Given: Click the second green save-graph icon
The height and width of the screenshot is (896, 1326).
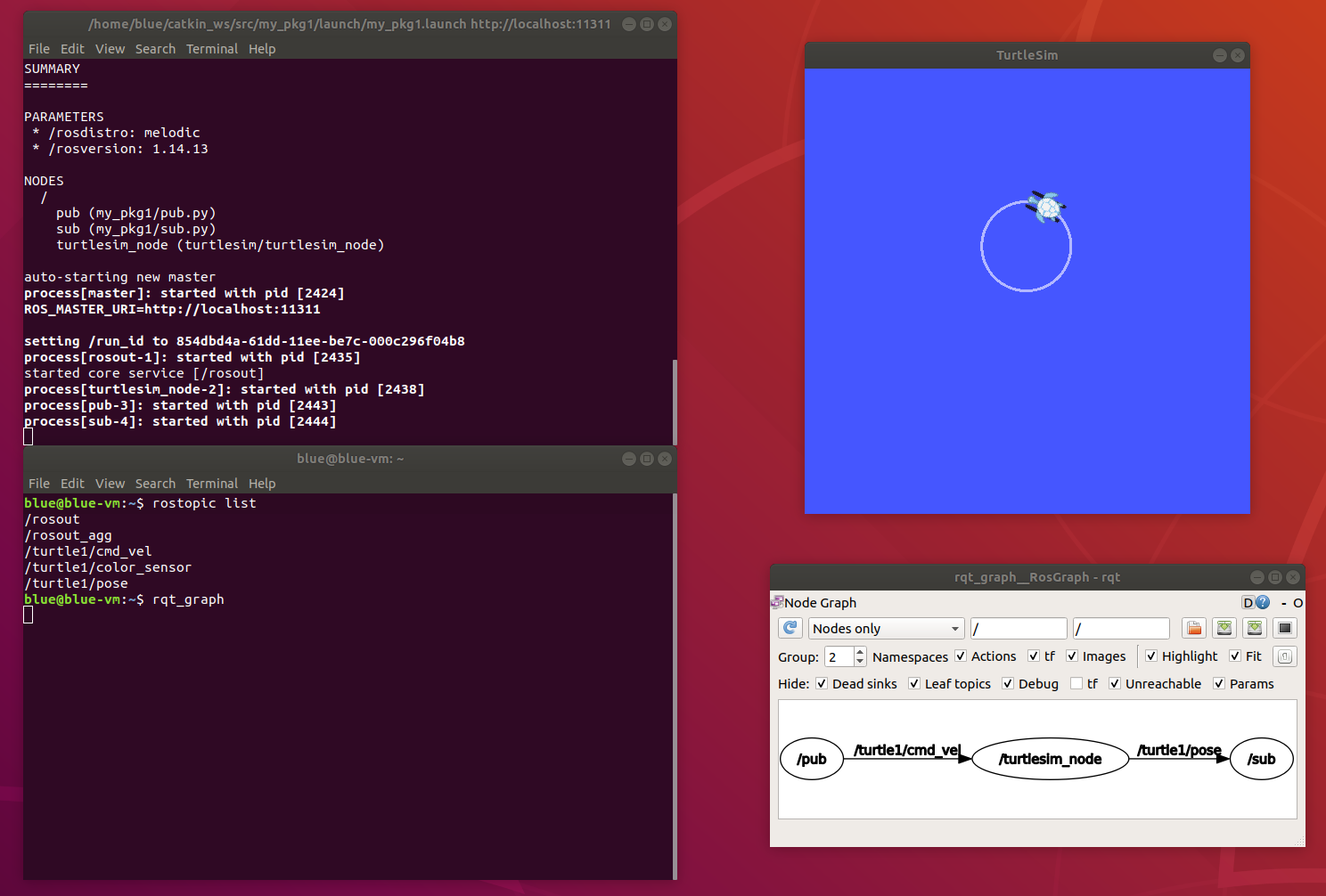Looking at the screenshot, I should [x=1255, y=628].
